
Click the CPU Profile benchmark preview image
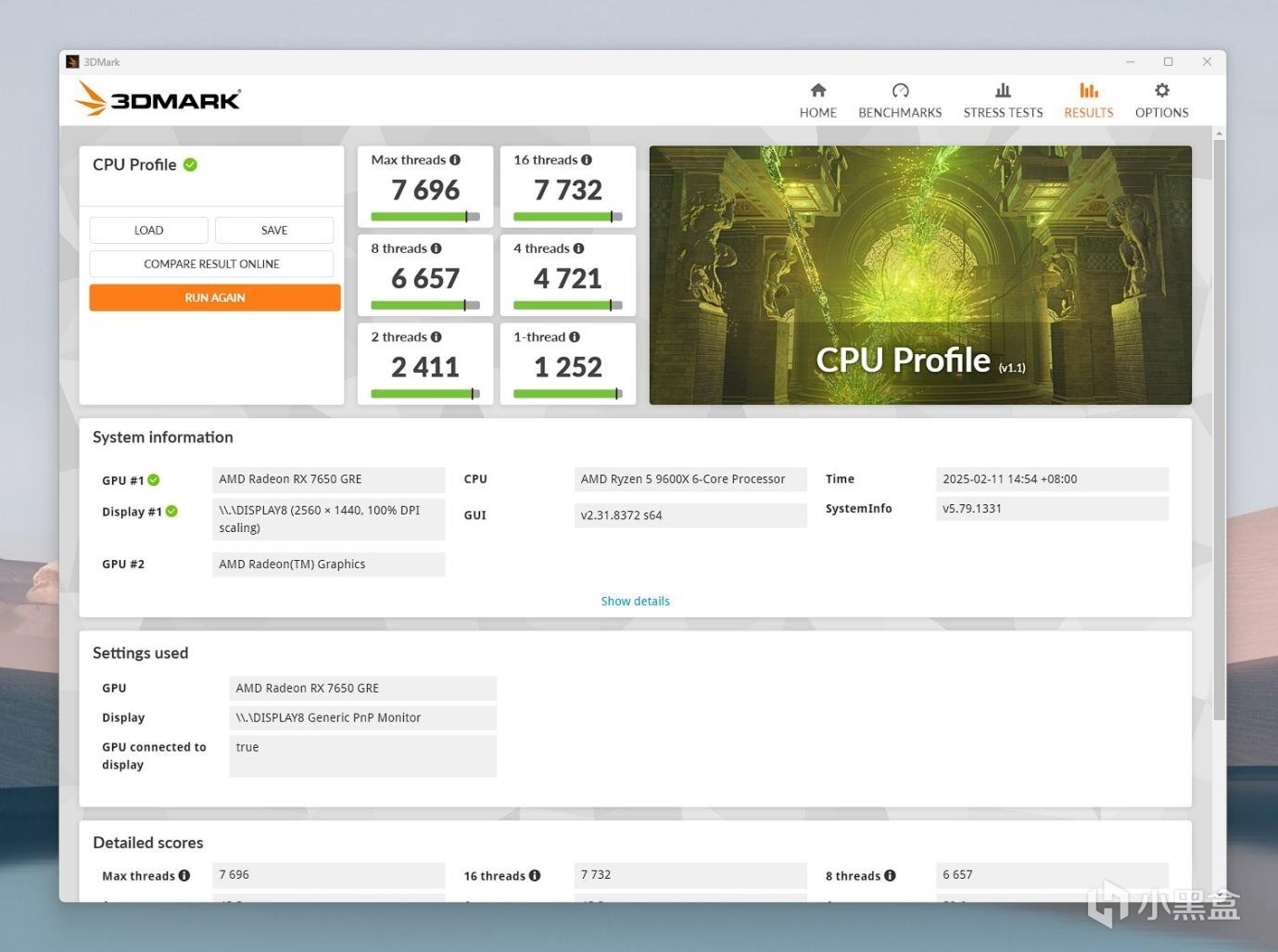[x=920, y=274]
